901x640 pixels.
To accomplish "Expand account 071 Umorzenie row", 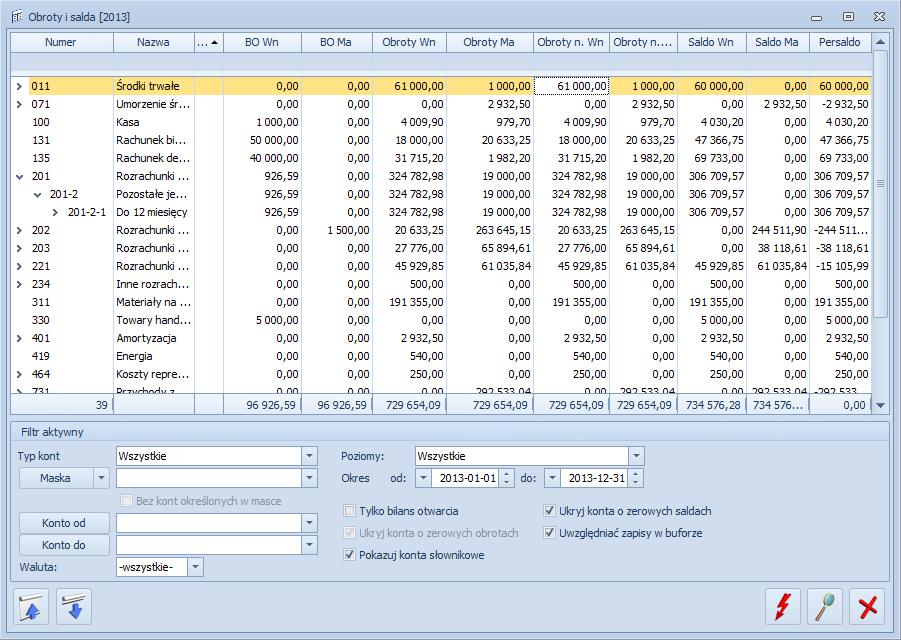I will [20, 104].
